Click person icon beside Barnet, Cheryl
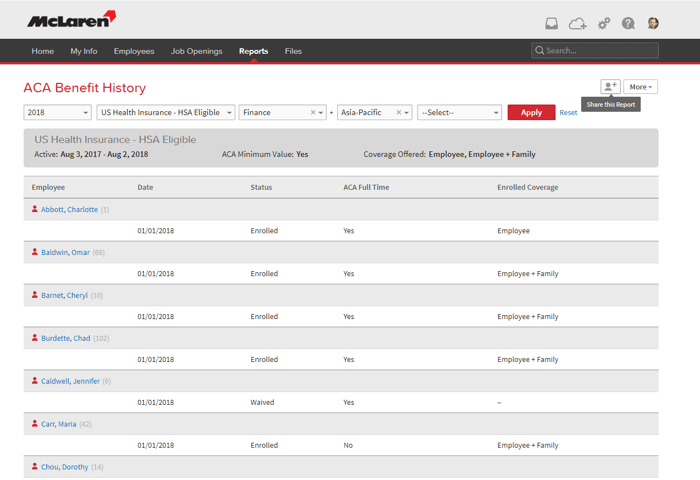This screenshot has width=700, height=480. pos(34,295)
